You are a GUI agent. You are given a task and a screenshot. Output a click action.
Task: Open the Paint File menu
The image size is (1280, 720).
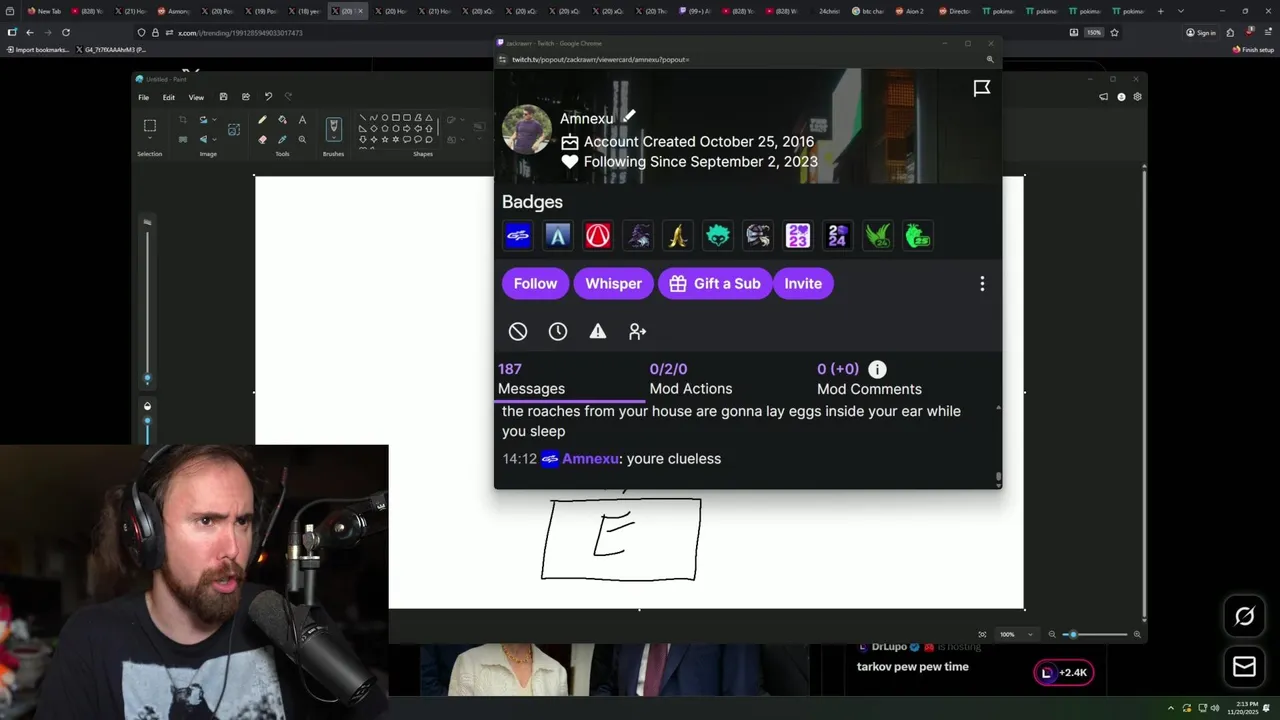coord(144,97)
